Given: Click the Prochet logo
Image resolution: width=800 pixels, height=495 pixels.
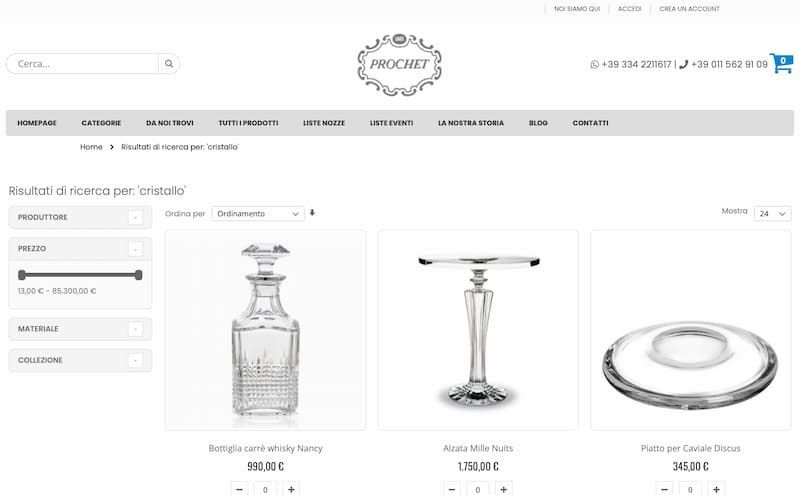Looking at the screenshot, I should 399,65.
